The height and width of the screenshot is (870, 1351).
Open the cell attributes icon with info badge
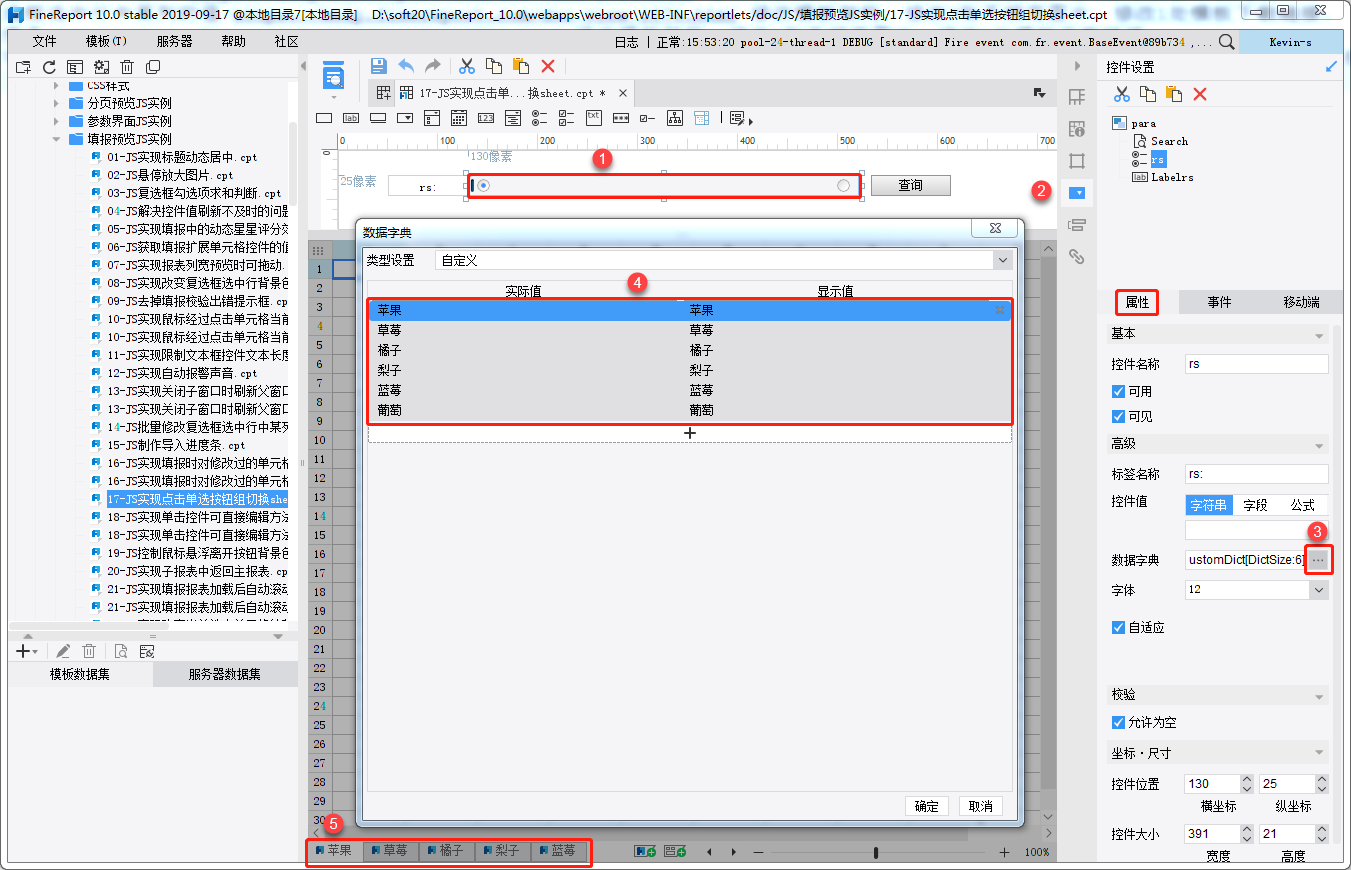tap(1077, 128)
